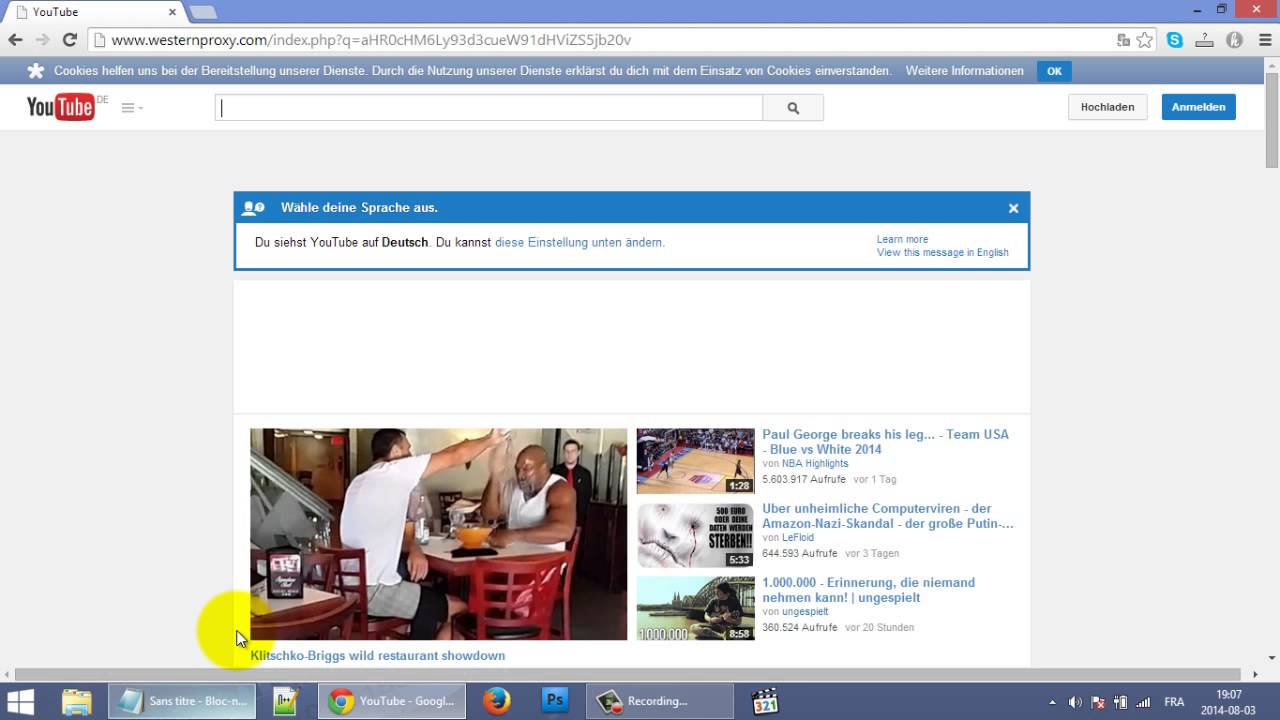
Task: Open the Chrome menu (three bars)
Action: [x=1263, y=40]
